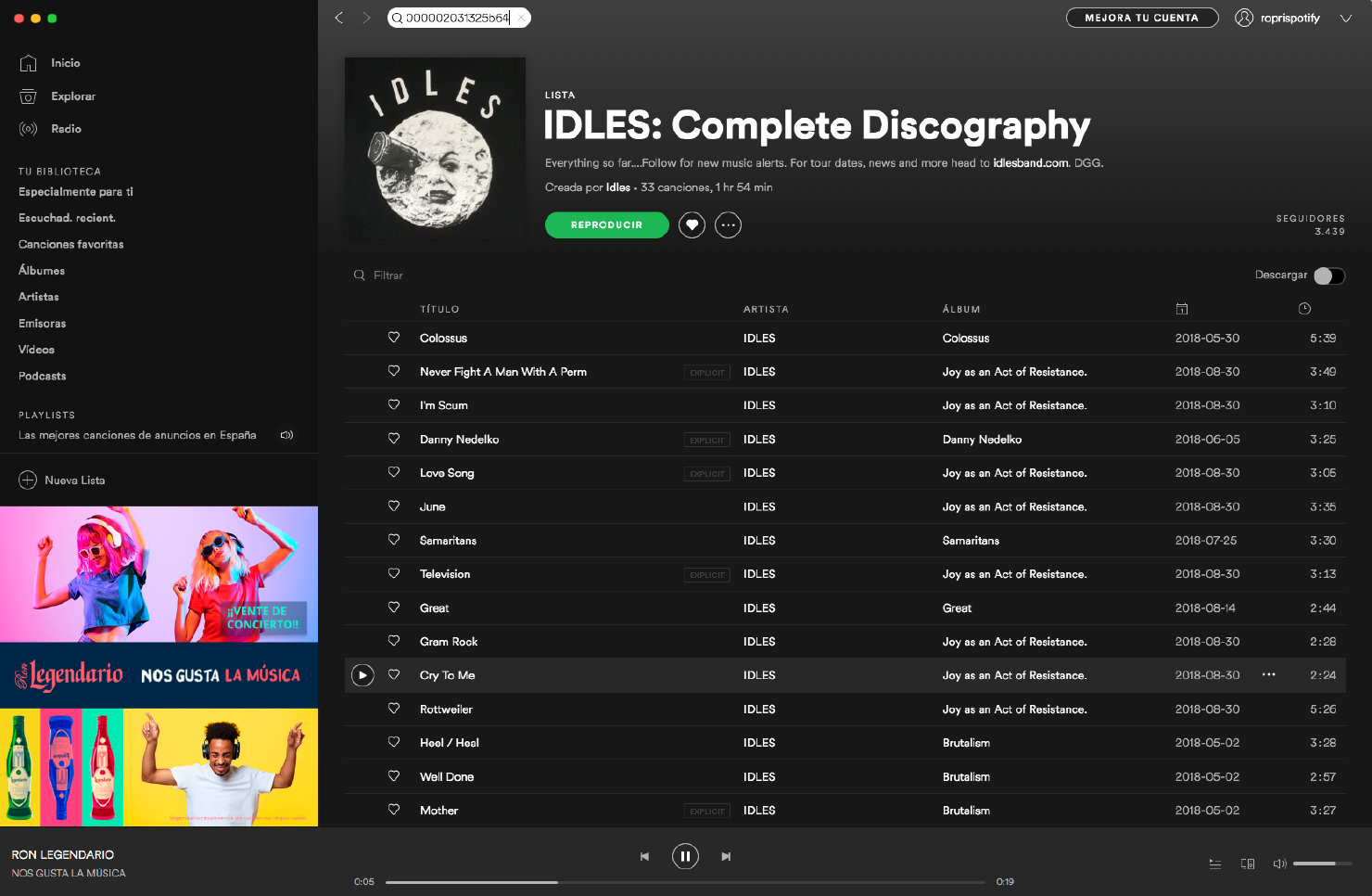Sort by the duration clock icon
Viewport: 1372px width, 896px height.
coord(1304,309)
